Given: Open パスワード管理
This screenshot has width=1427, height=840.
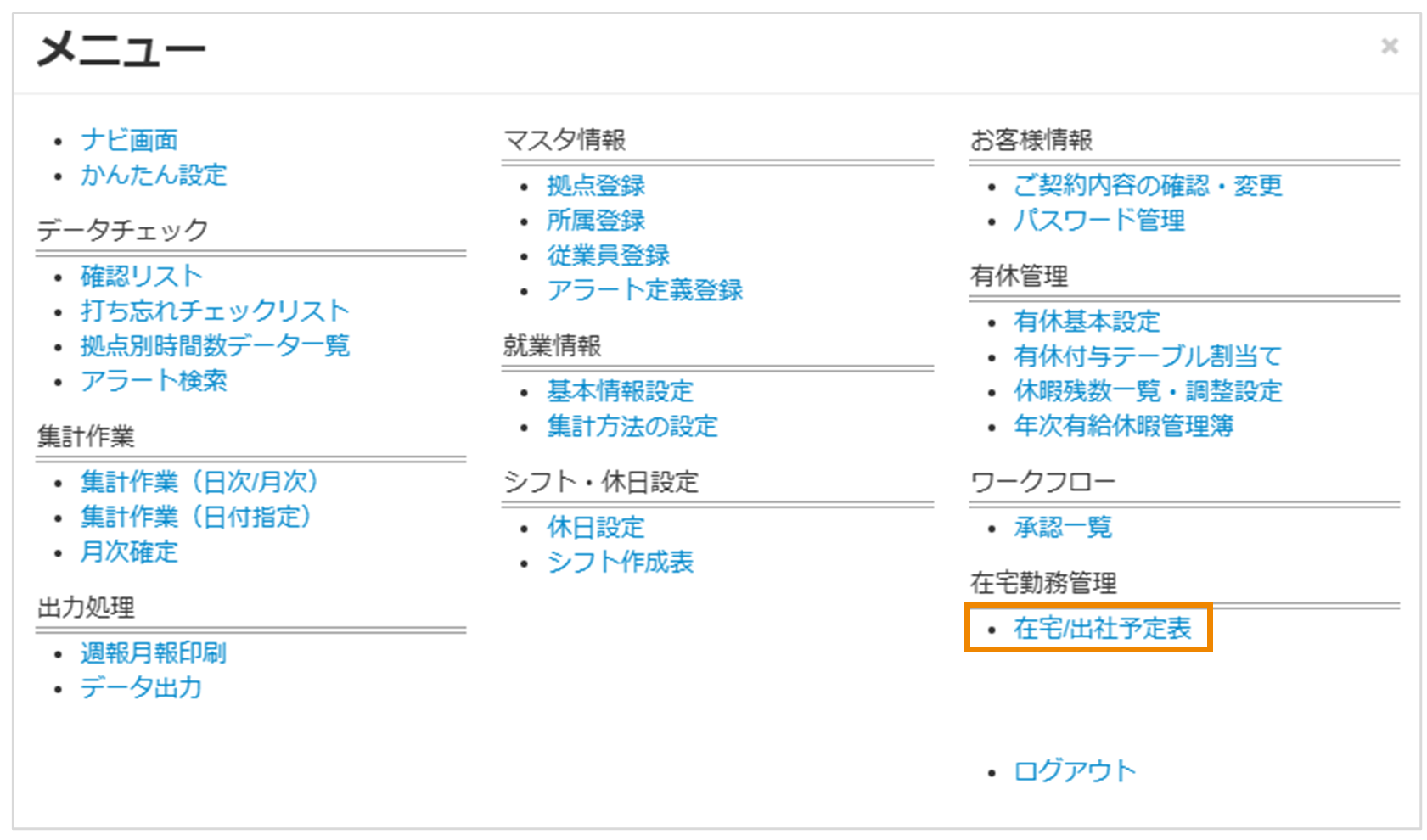Looking at the screenshot, I should pyautogui.click(x=1100, y=221).
